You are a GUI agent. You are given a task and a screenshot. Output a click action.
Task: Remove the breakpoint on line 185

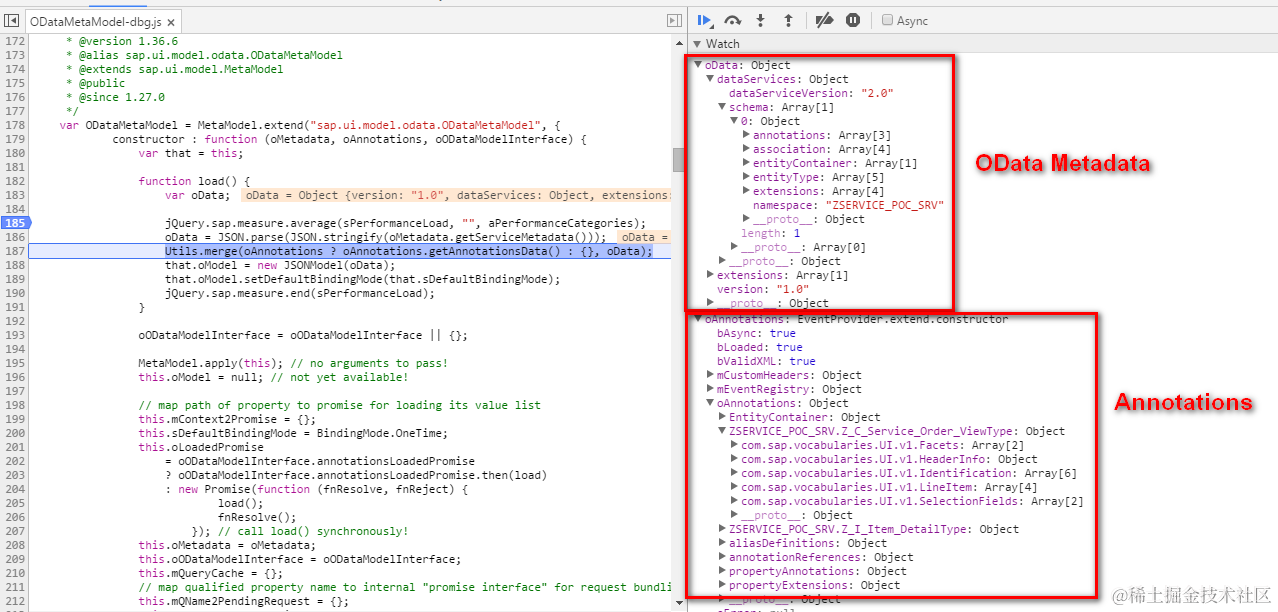14,222
